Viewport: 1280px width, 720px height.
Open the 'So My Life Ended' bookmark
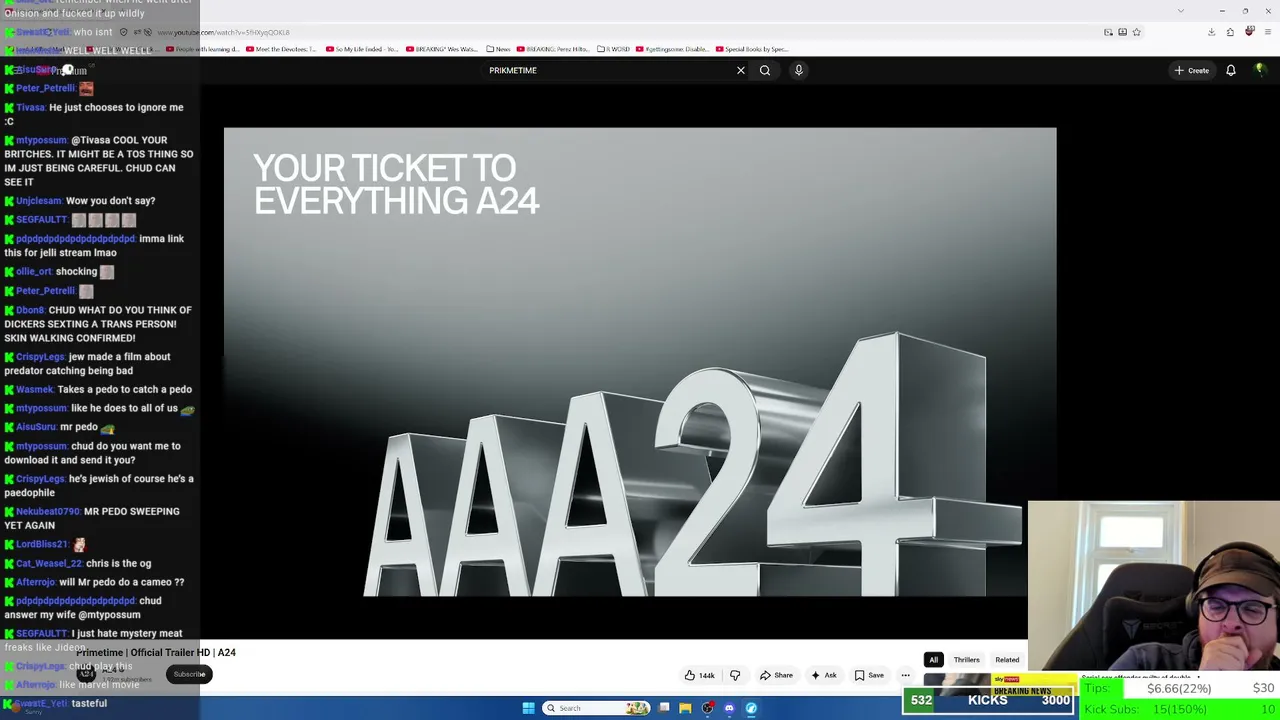pos(361,49)
